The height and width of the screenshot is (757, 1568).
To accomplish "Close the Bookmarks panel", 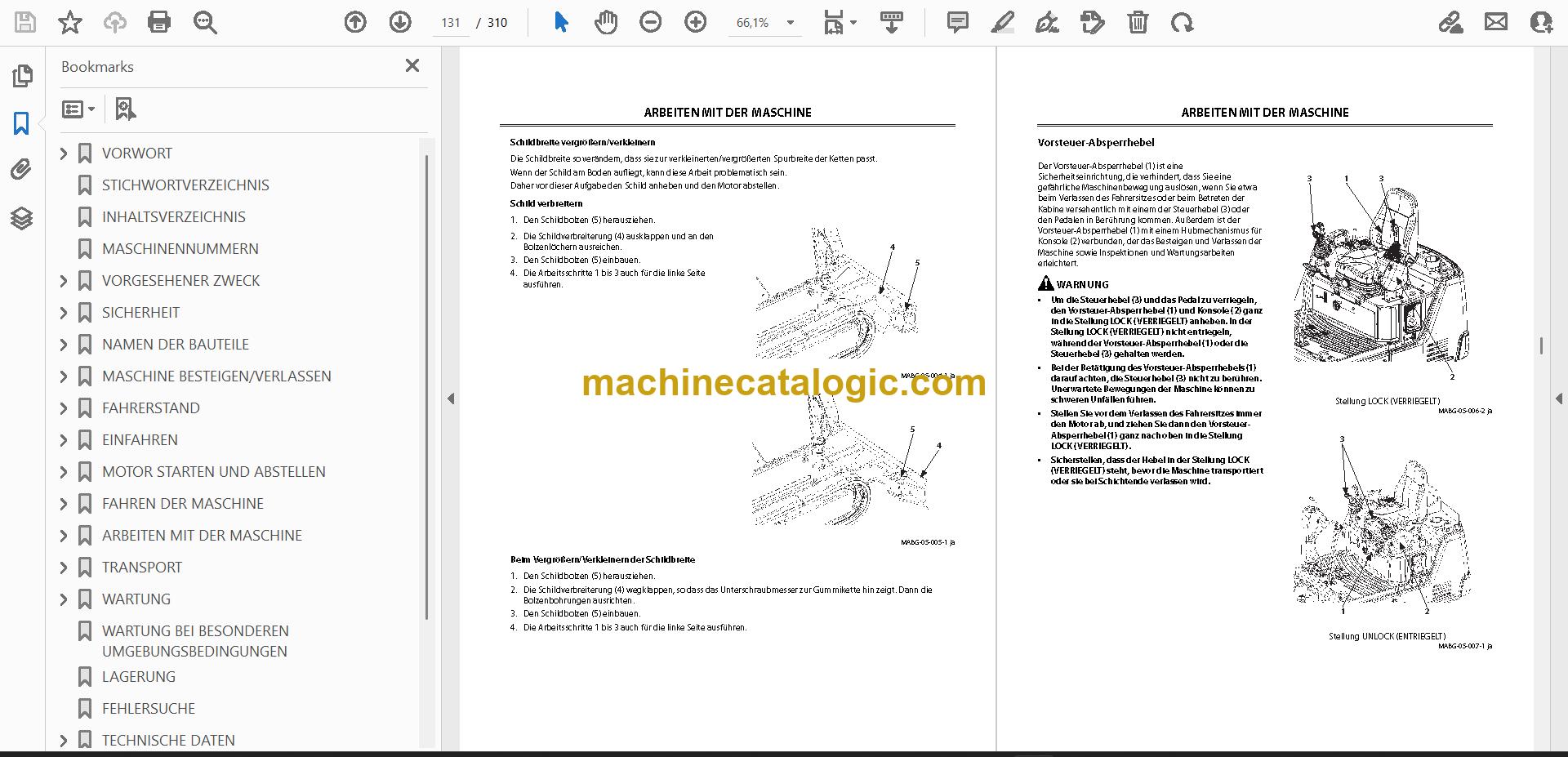I will [x=412, y=65].
